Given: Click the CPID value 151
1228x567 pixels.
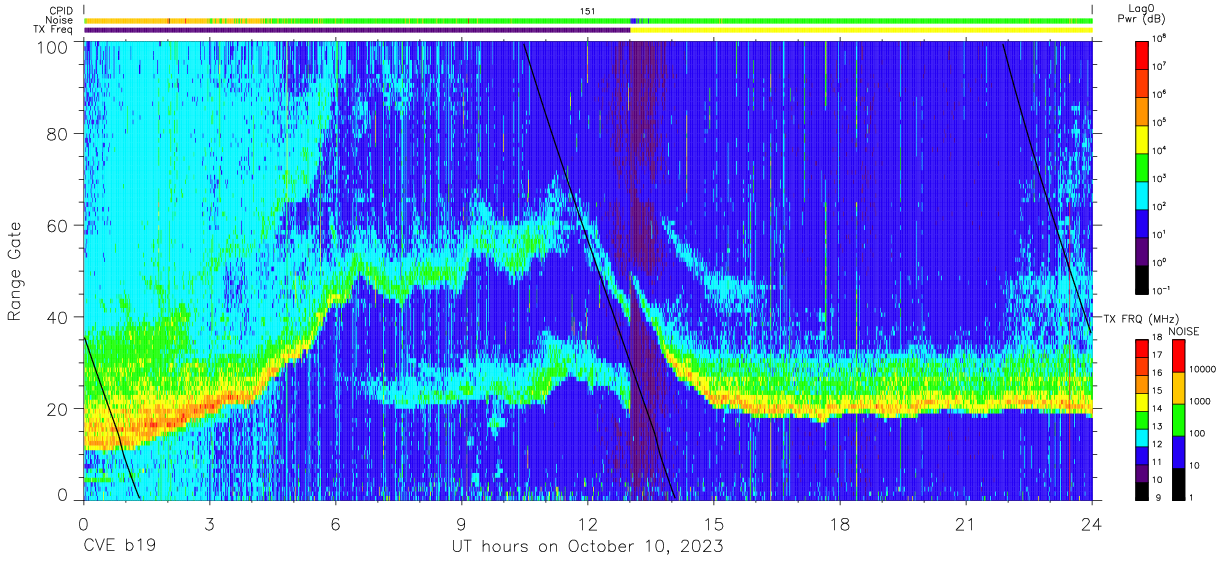Looking at the screenshot, I should [x=589, y=10].
